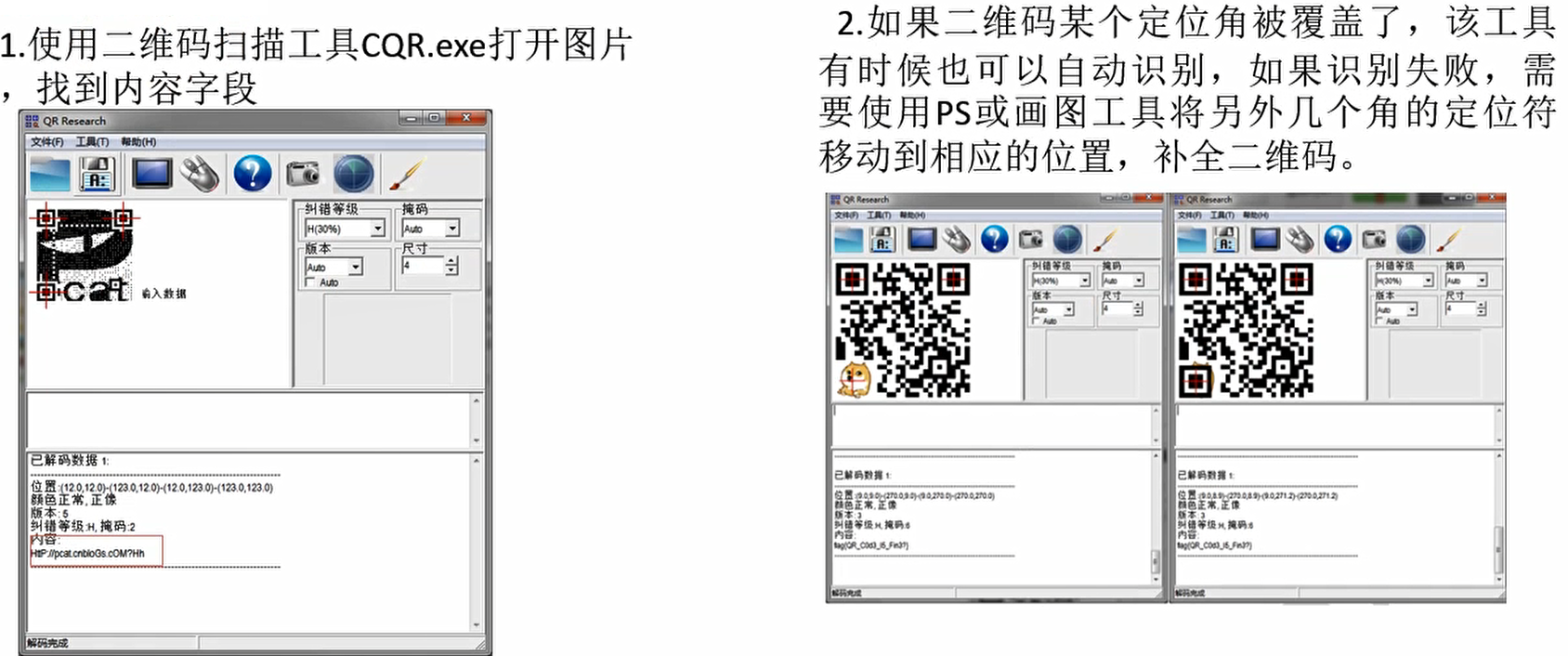Viewport: 1568px width, 656px height.
Task: Click monitor icon in repaired-QR window
Action: tap(1264, 239)
